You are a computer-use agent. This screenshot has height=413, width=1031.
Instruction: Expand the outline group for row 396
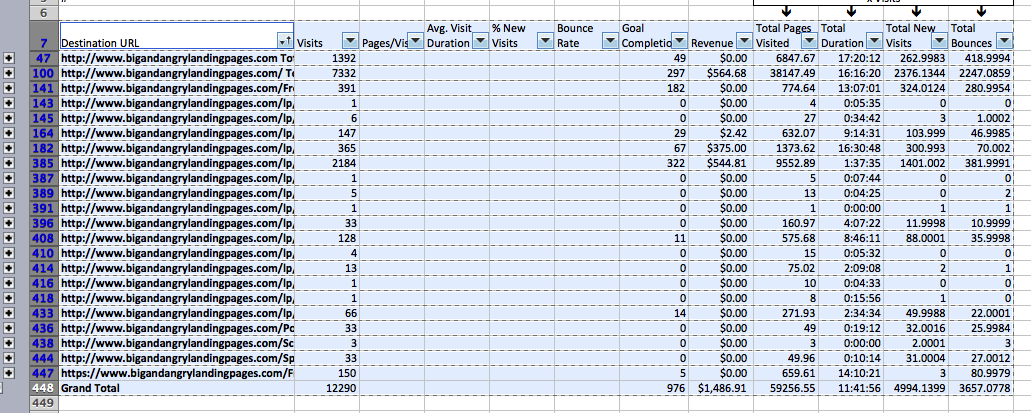pyautogui.click(x=9, y=223)
